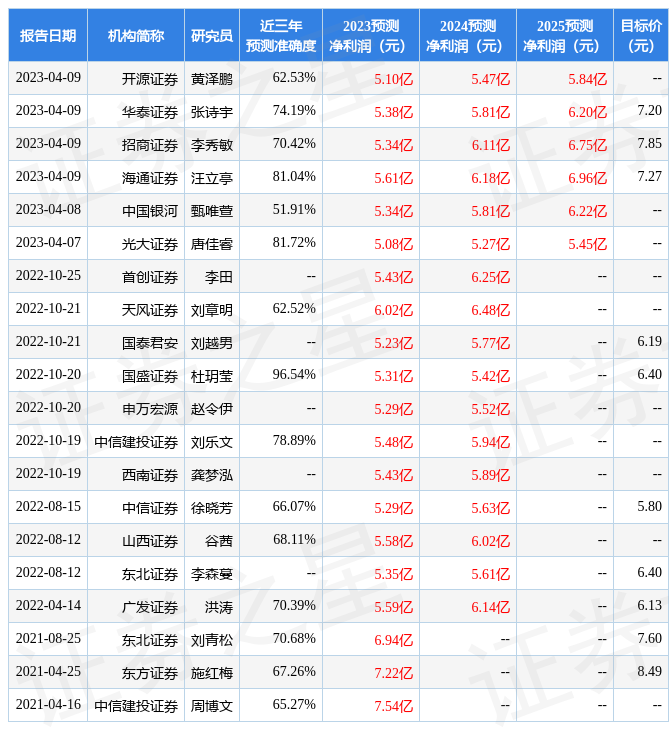Click analyst name 徐晓芳

pos(212,508)
